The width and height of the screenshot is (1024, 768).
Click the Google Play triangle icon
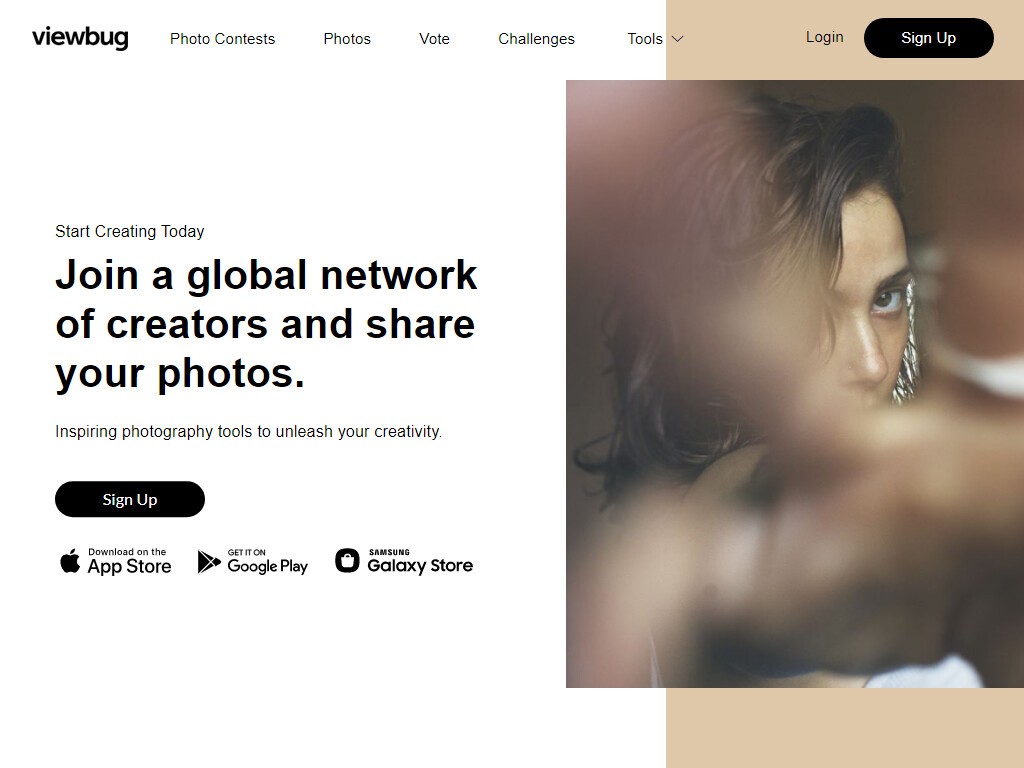point(208,562)
